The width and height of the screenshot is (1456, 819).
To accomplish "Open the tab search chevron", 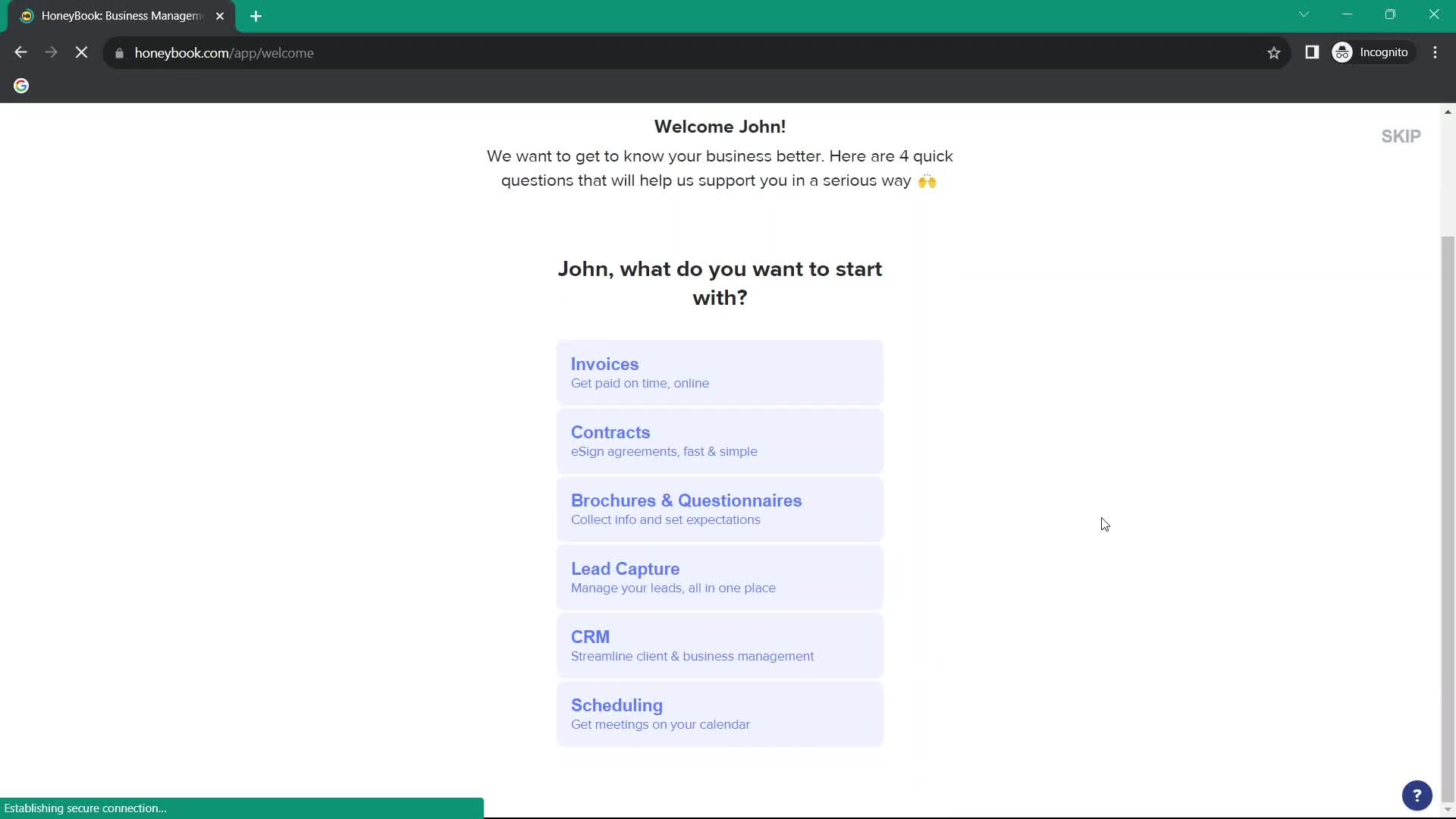I will point(1304,14).
